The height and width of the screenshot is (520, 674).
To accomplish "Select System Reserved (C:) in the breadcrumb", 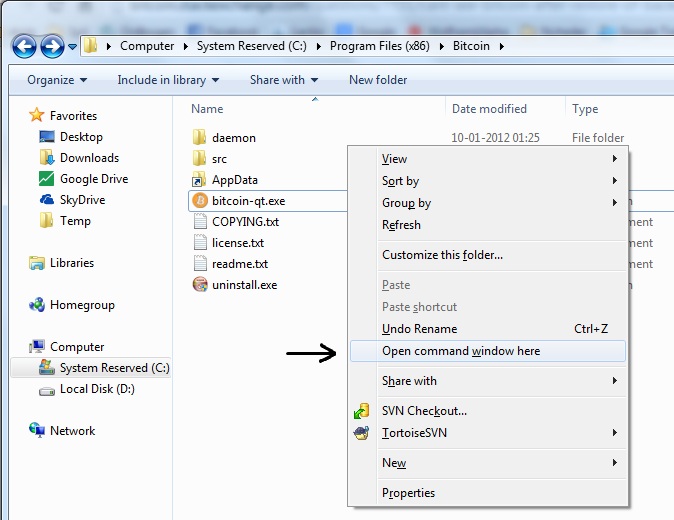I will (x=252, y=46).
